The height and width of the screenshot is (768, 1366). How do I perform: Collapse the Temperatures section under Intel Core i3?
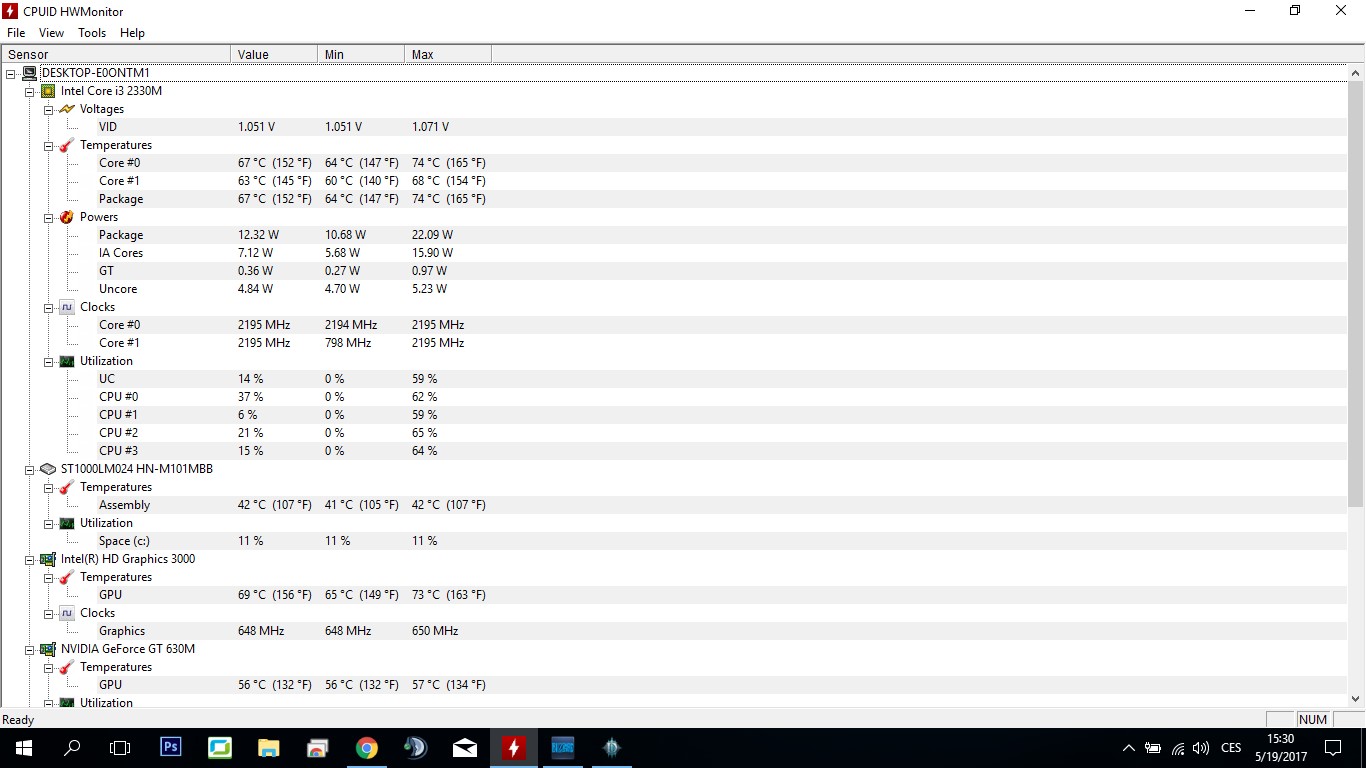pos(48,145)
